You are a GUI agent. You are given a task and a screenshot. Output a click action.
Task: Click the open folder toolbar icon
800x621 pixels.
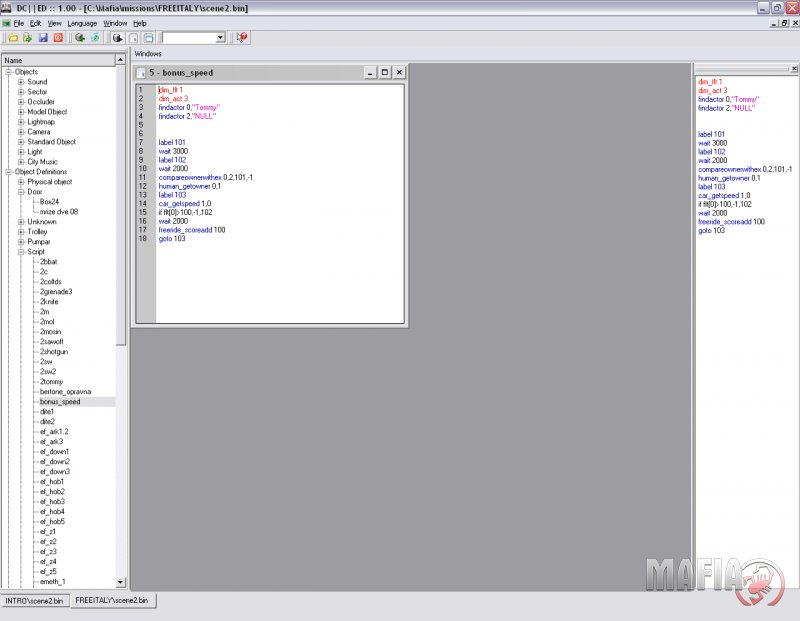click(13, 38)
